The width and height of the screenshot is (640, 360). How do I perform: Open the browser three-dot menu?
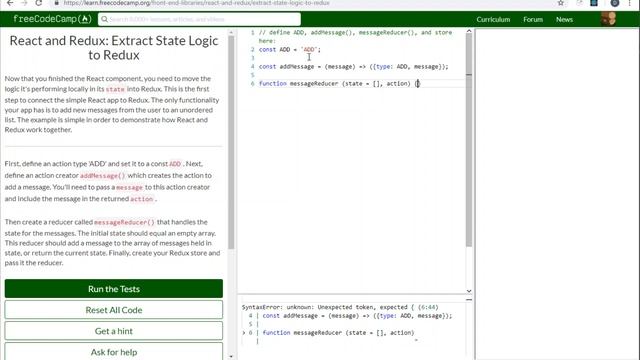[630, 3]
